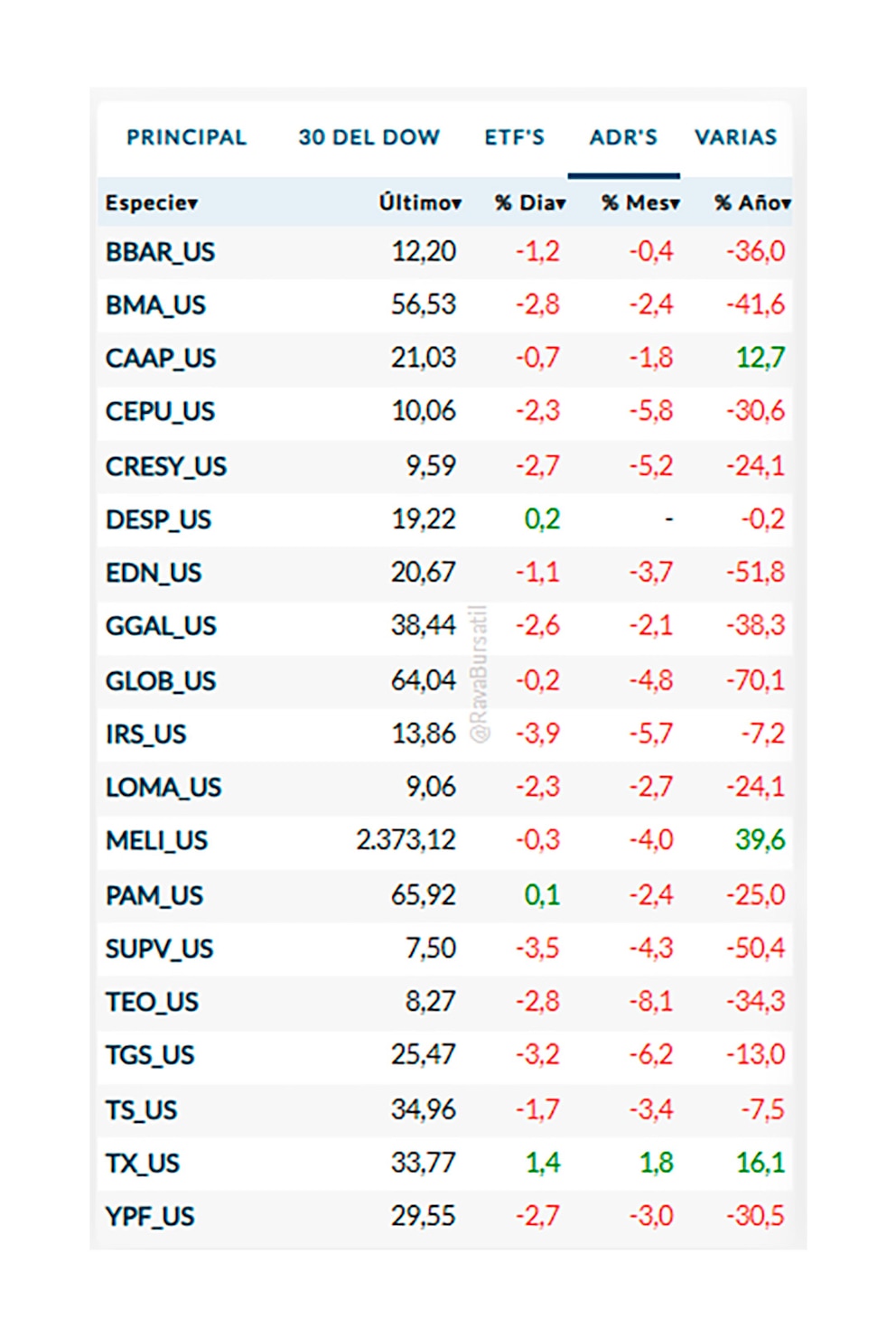The height and width of the screenshot is (1337, 896).
Task: Sort by the % Mes column header
Action: pos(640,203)
